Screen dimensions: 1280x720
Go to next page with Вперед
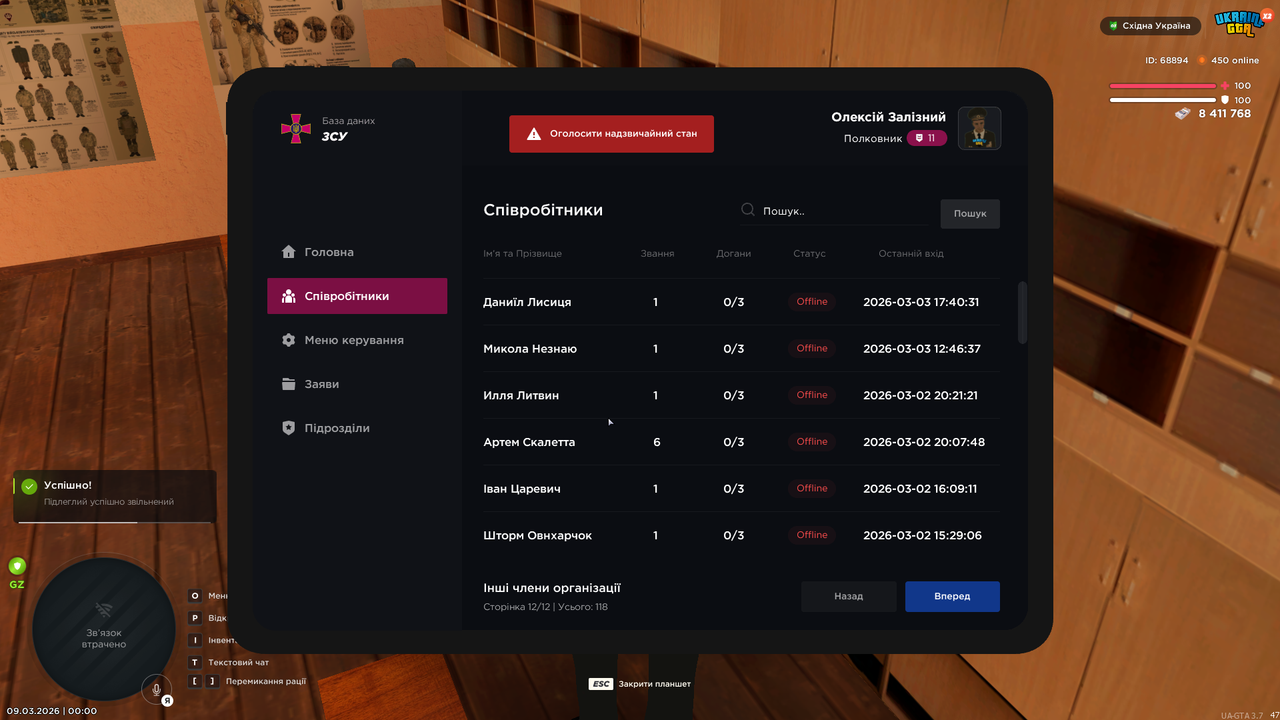(x=952, y=596)
